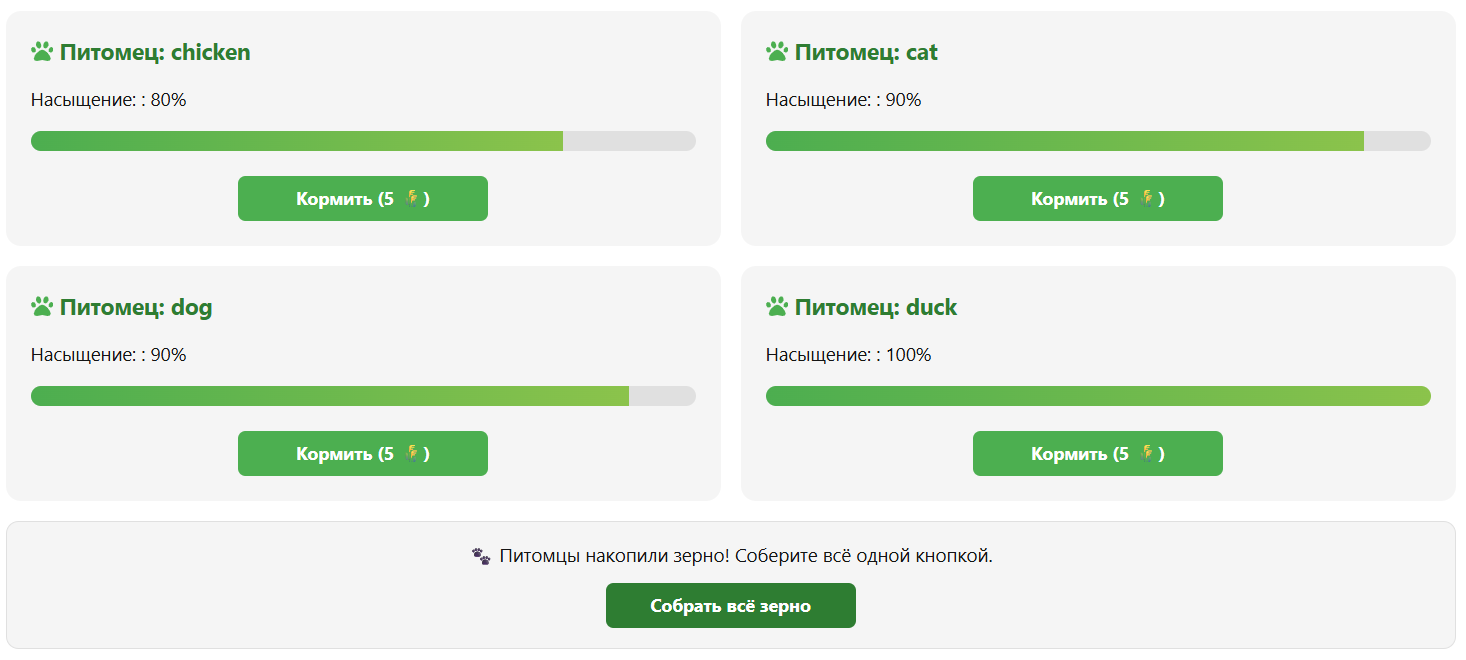1466x660 pixels.
Task: Click grain icon on chicken's feed button
Action: click(x=411, y=198)
